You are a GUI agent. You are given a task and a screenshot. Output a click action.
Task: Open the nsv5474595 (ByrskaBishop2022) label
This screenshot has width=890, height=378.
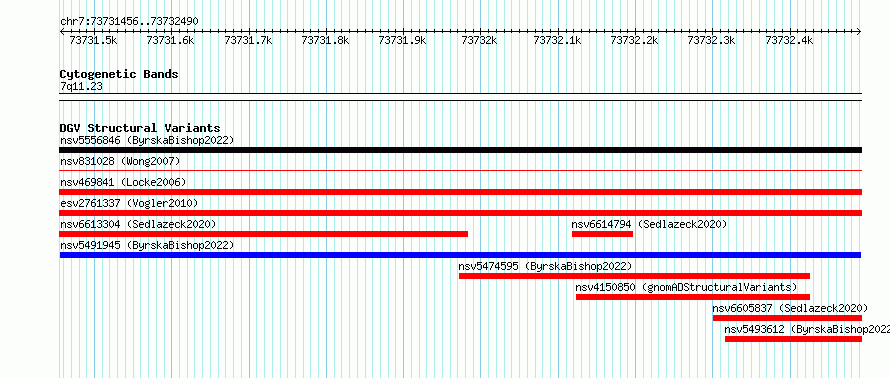545,266
